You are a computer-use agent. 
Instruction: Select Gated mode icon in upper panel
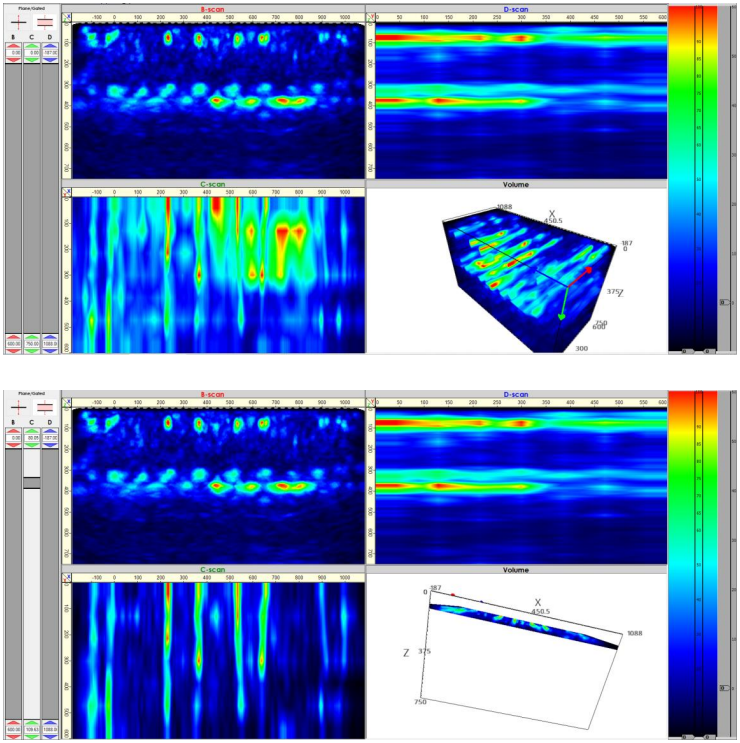(x=45, y=22)
